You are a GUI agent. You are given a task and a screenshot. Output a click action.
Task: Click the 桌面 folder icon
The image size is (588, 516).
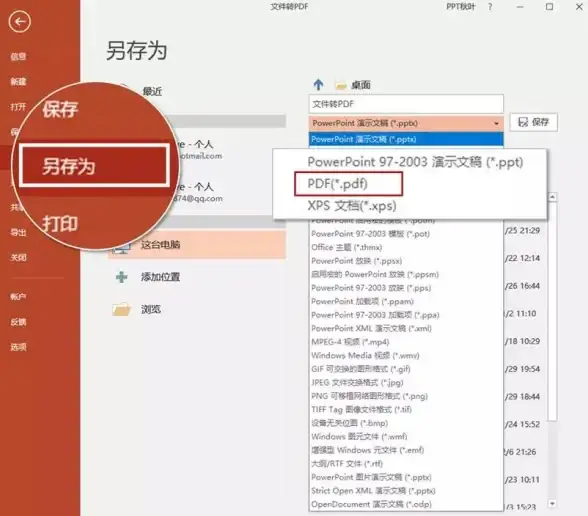(x=341, y=86)
